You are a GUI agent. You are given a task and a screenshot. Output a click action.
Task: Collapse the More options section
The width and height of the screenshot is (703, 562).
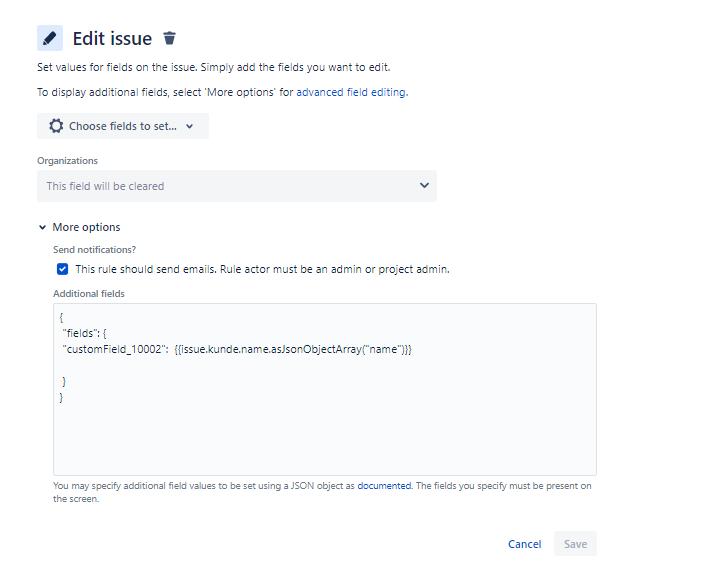point(80,227)
